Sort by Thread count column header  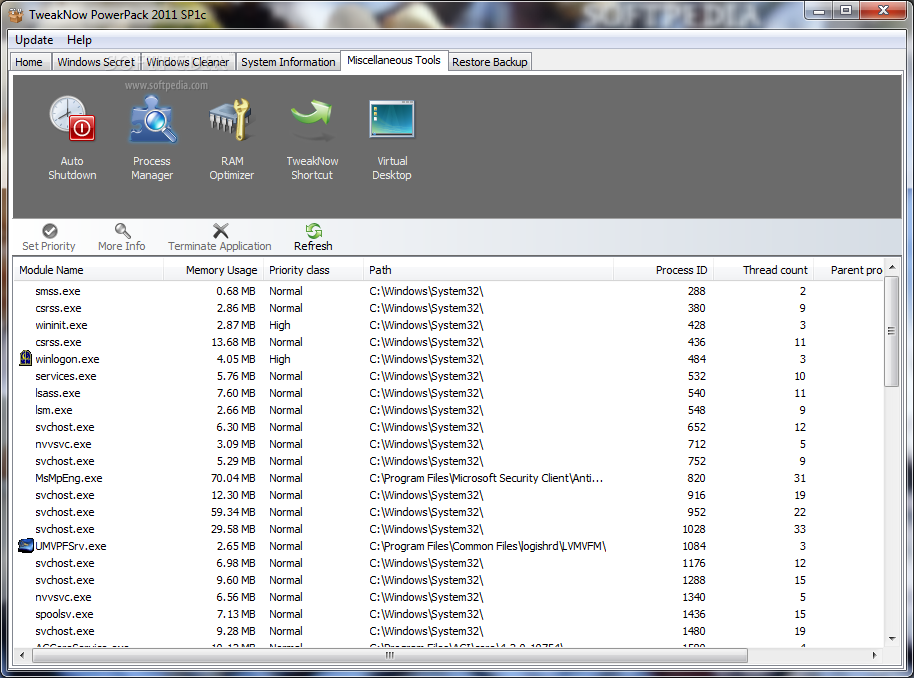pyautogui.click(x=764, y=270)
